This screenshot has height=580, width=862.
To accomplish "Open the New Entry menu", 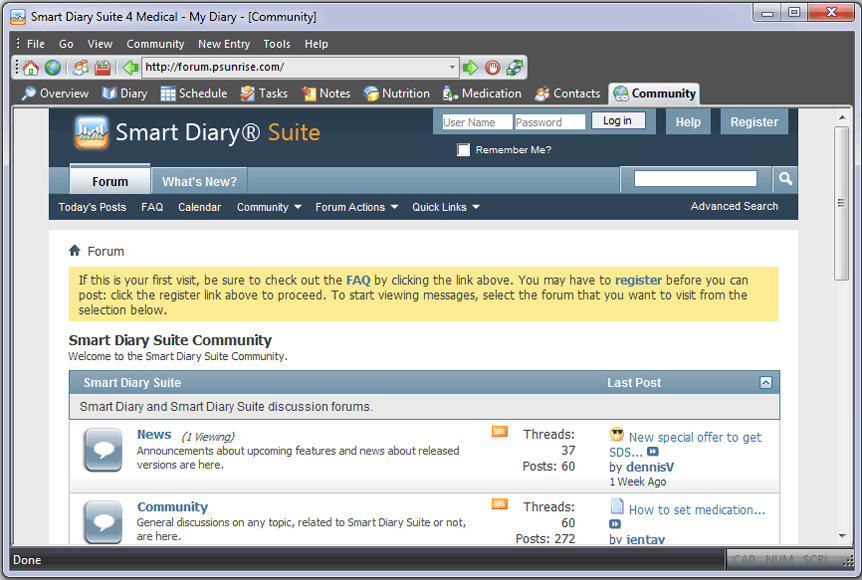I will 224,44.
